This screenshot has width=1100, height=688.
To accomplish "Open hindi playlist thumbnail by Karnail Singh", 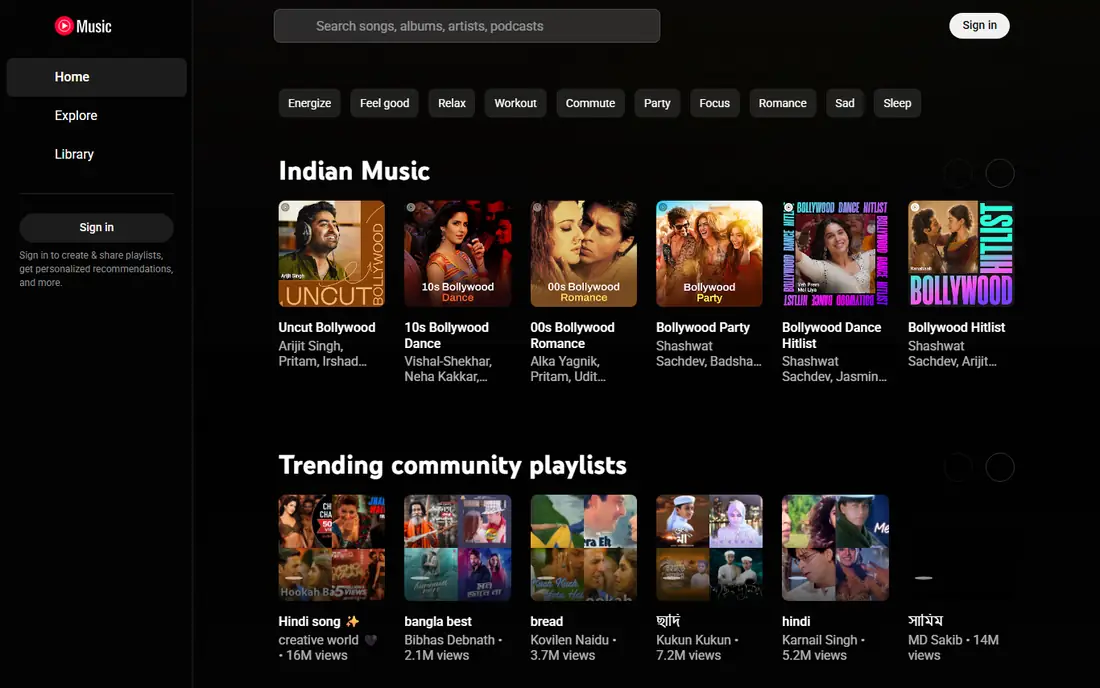I will [836, 548].
